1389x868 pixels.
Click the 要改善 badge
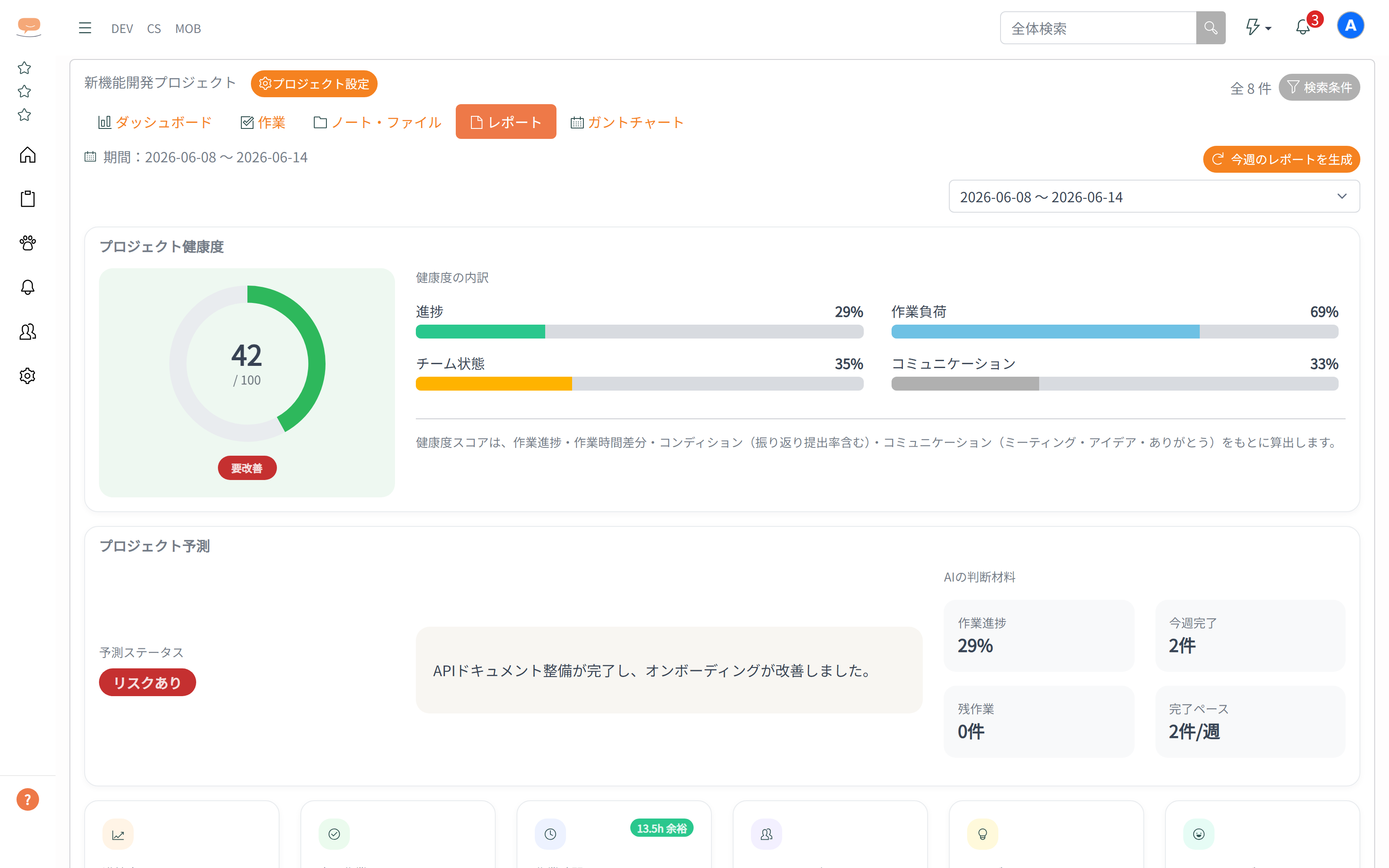click(247, 468)
